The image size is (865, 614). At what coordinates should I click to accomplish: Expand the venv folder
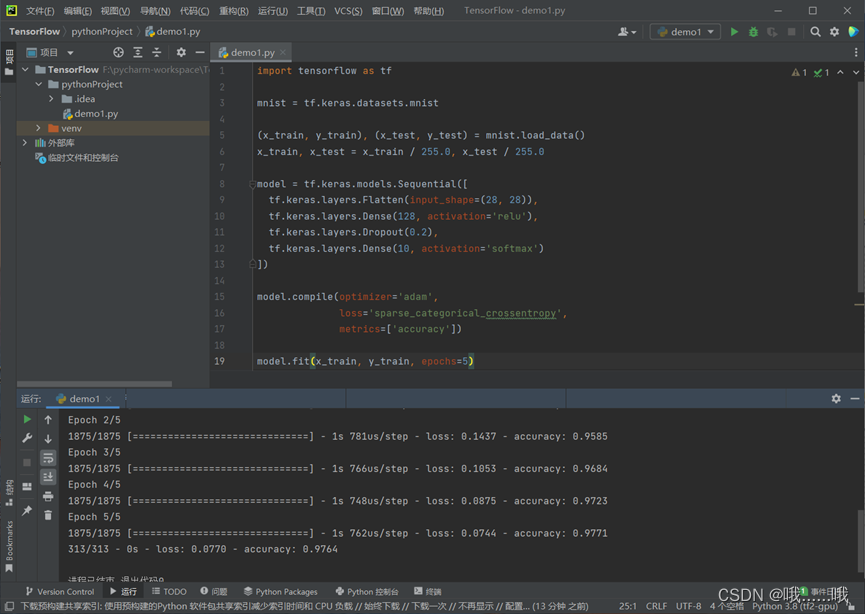pyautogui.click(x=39, y=128)
